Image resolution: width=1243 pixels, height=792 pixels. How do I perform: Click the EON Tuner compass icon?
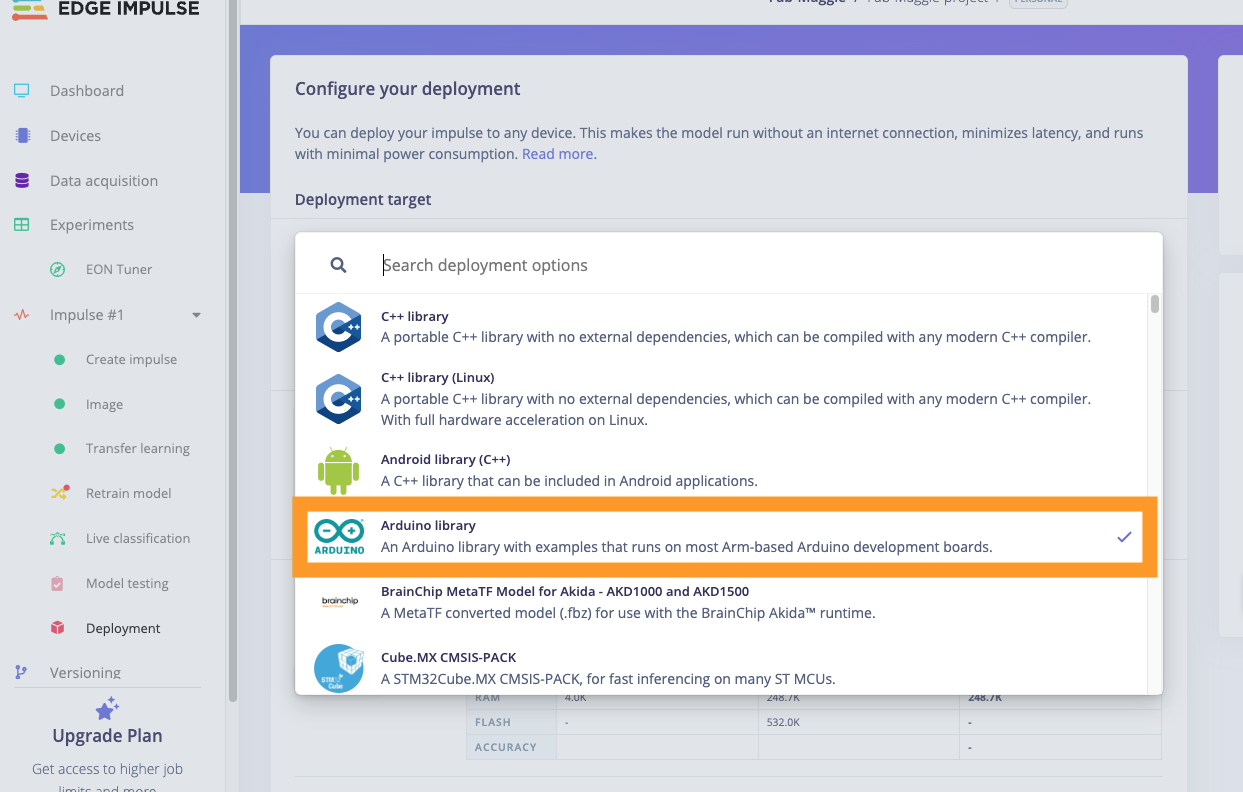(x=58, y=269)
